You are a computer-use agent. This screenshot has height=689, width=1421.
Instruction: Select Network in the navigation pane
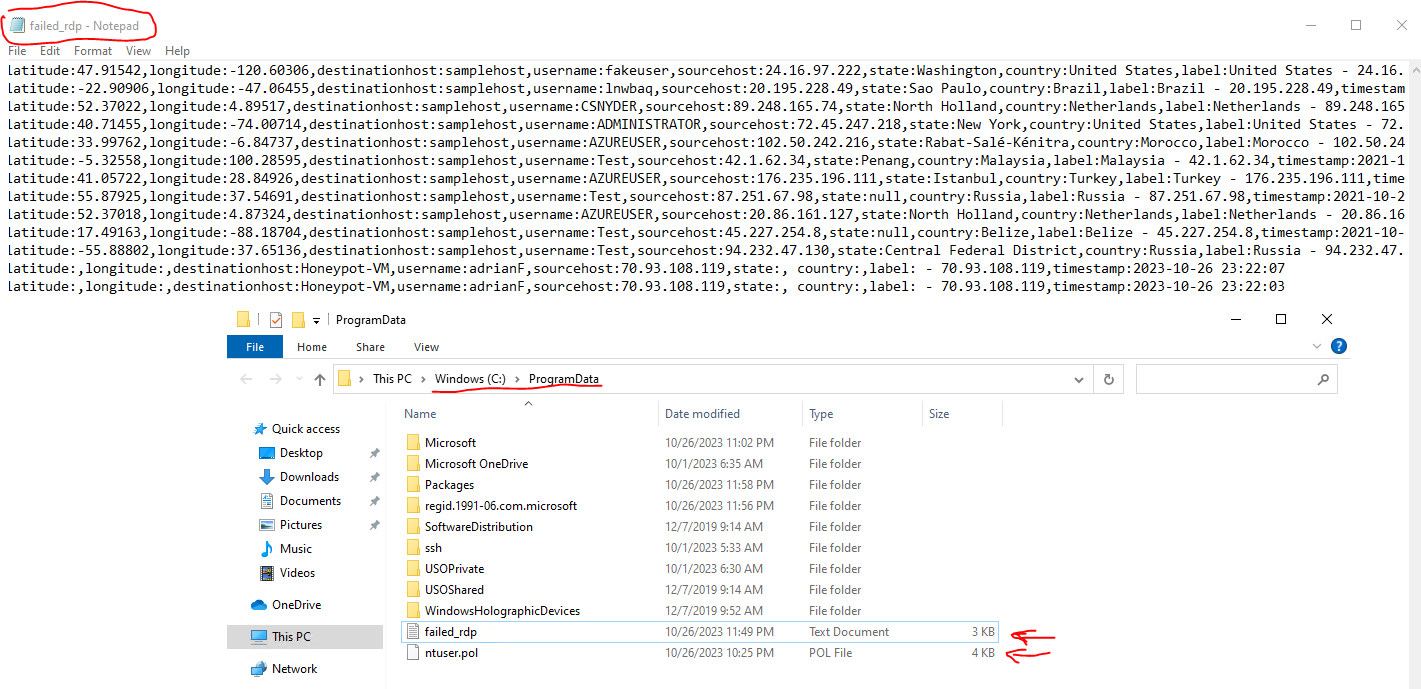coord(294,669)
